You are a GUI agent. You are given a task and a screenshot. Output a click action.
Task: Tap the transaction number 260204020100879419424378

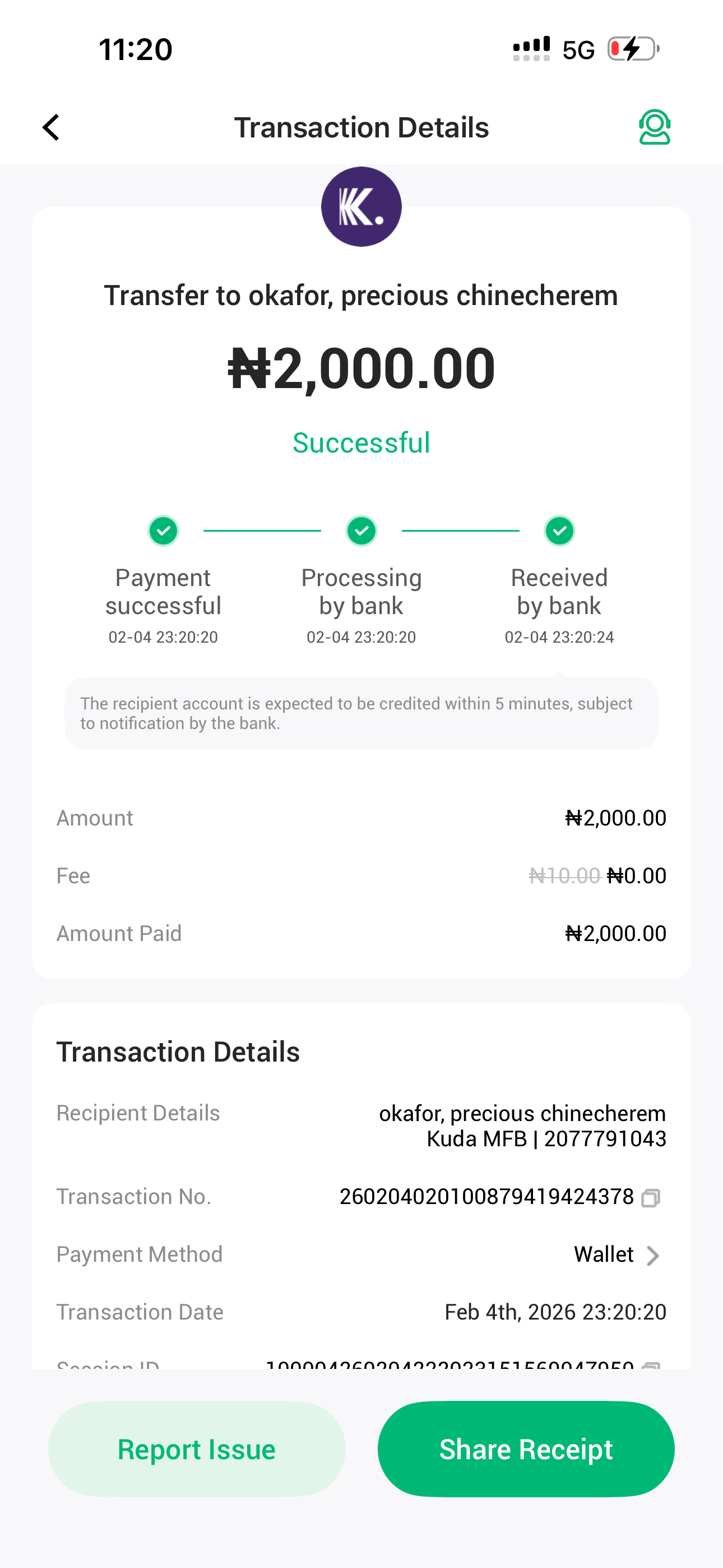point(486,1197)
